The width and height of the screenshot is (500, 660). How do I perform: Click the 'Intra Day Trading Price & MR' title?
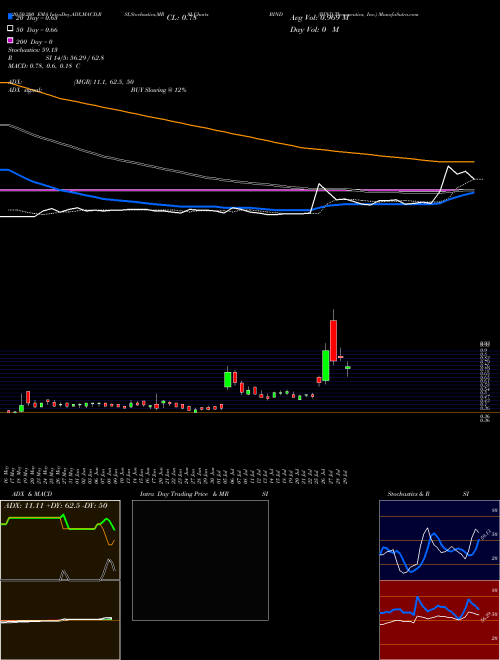184,494
